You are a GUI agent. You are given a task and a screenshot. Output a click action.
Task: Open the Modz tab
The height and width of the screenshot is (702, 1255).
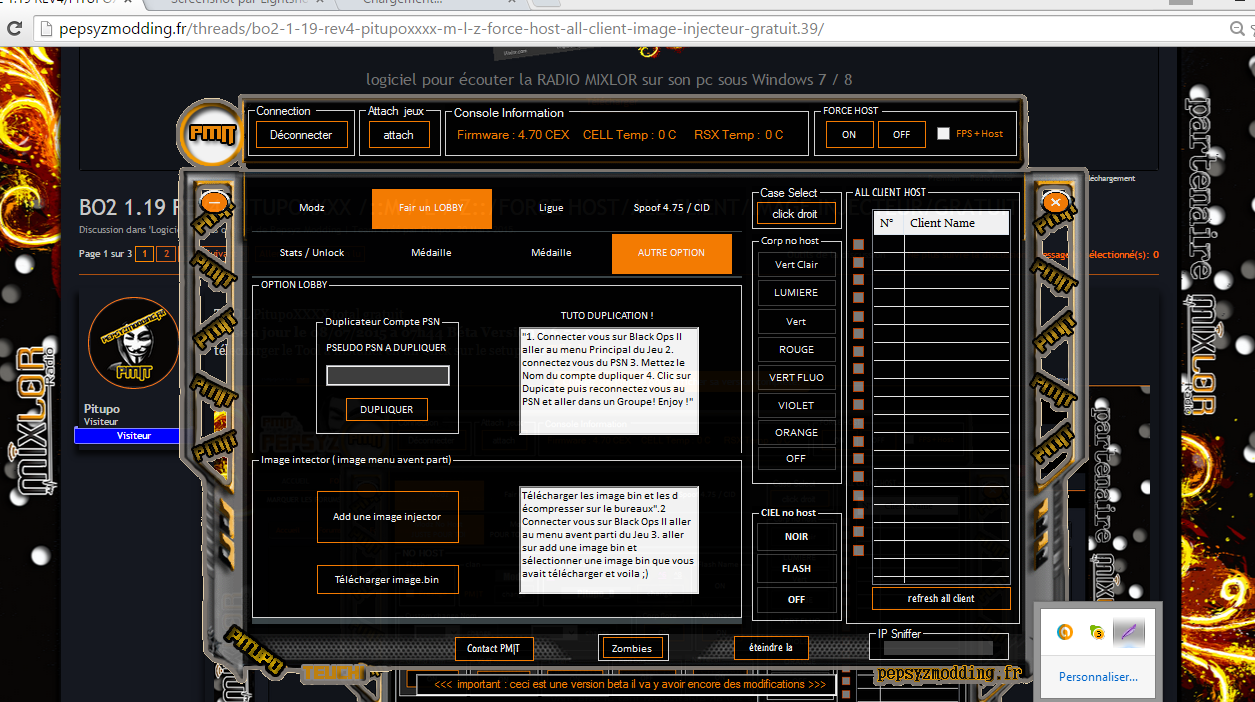tap(312, 208)
